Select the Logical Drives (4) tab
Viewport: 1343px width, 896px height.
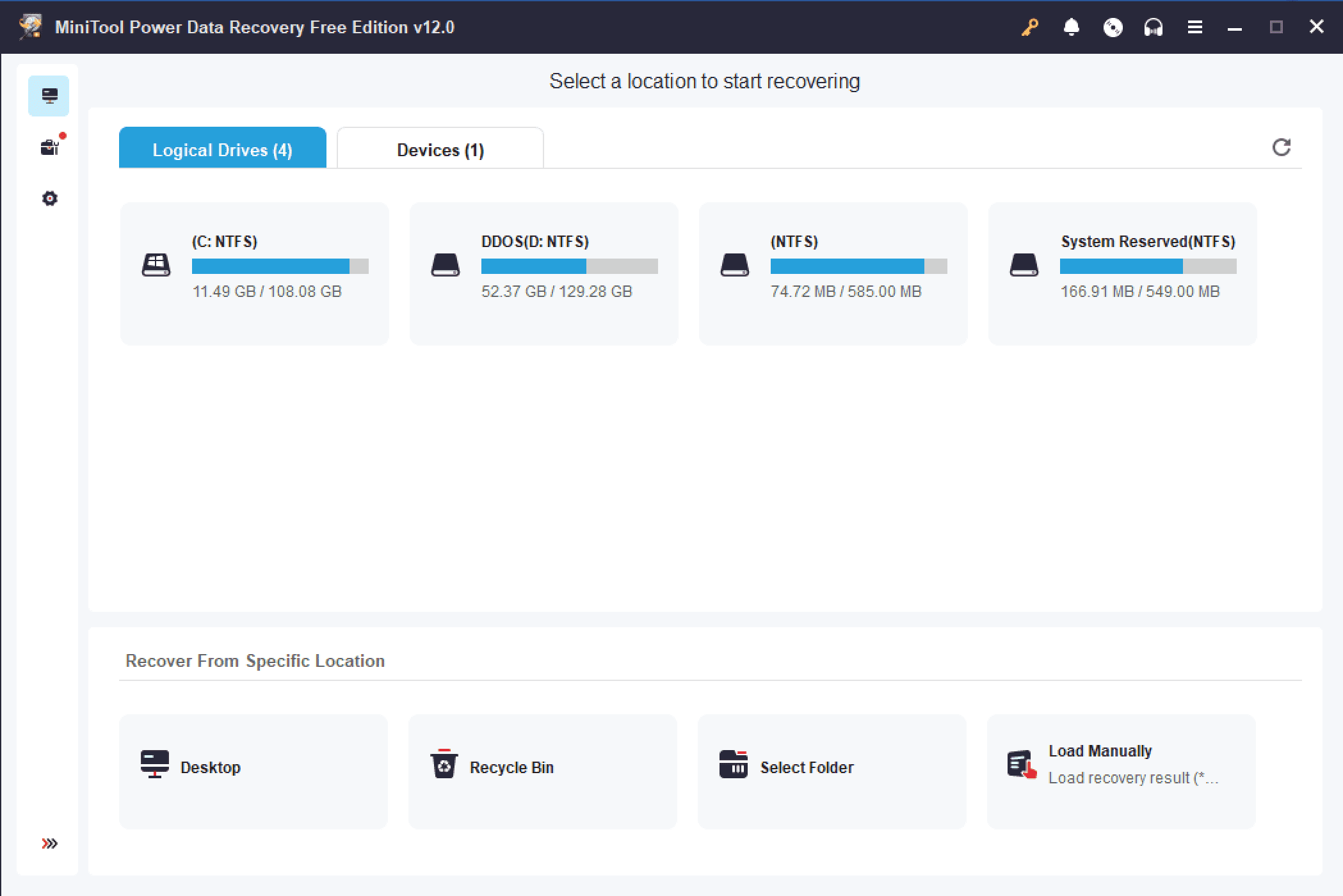coord(221,148)
